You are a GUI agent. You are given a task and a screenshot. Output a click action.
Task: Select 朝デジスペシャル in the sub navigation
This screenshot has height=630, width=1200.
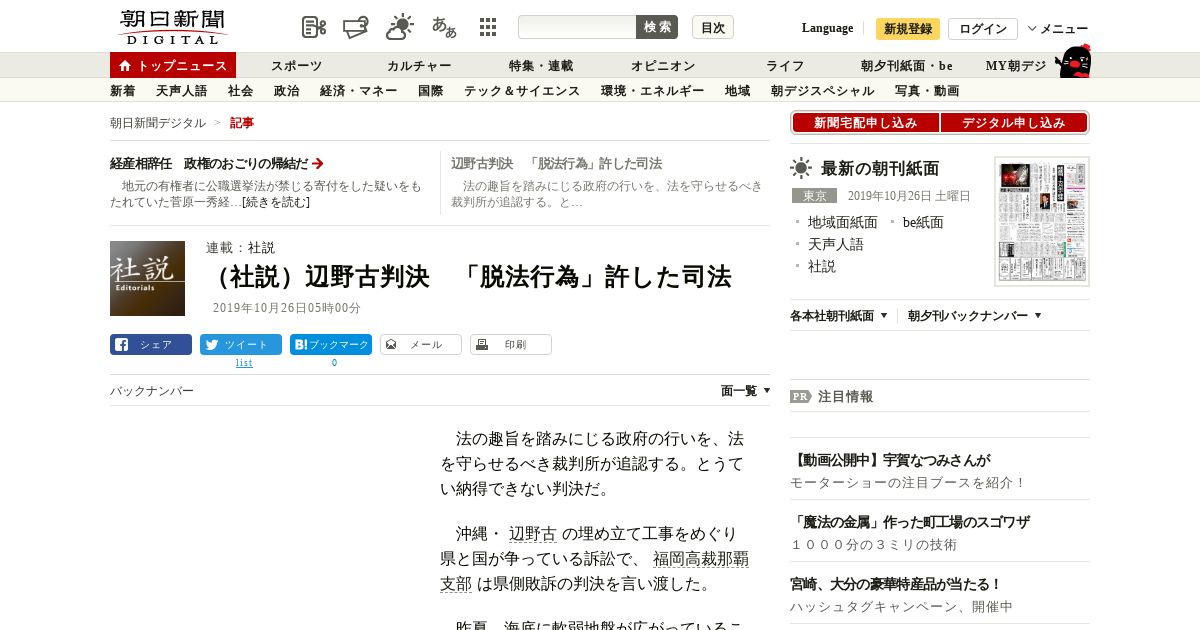coord(823,91)
